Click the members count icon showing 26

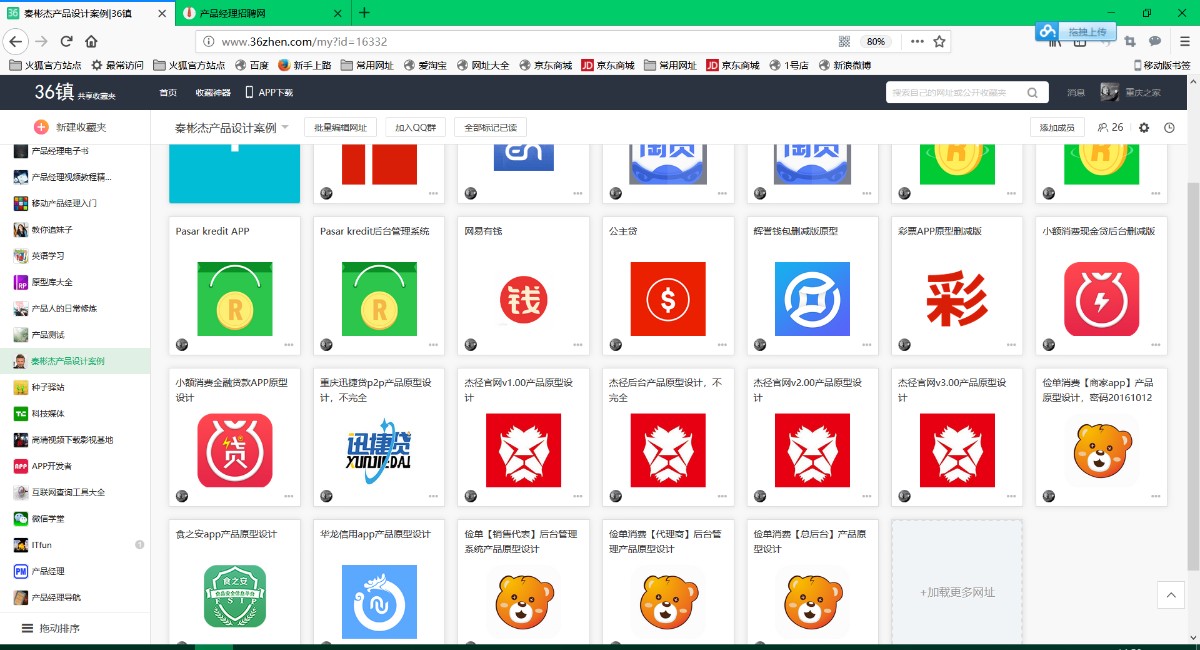point(1110,128)
